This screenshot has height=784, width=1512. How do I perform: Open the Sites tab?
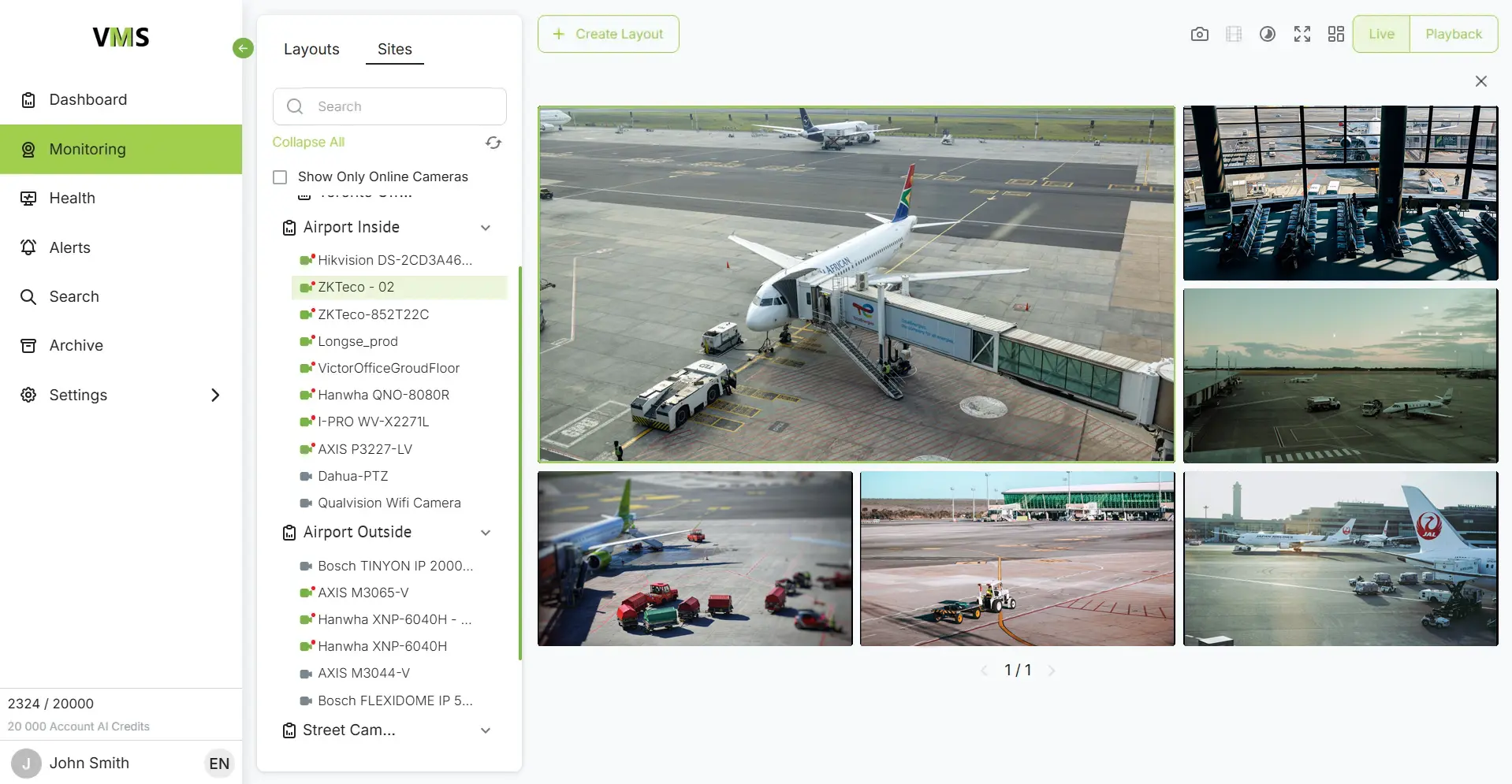395,49
